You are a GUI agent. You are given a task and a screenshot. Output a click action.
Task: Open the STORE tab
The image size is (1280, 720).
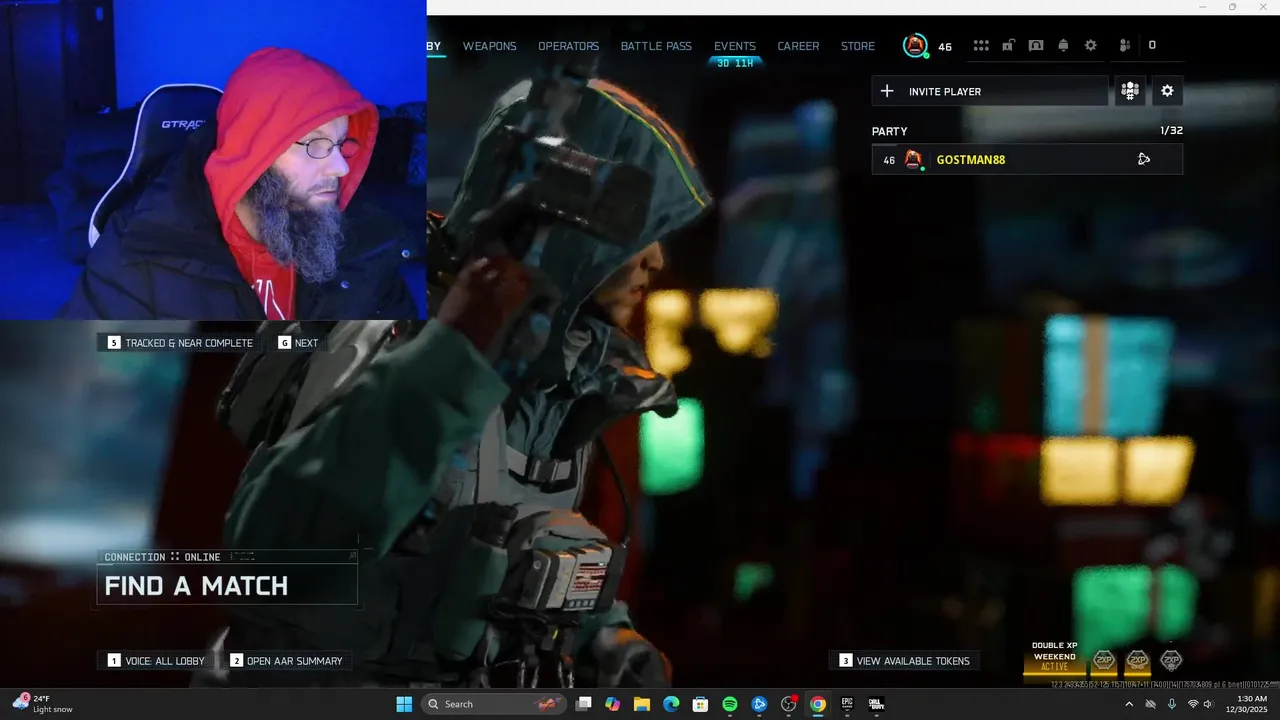[858, 46]
